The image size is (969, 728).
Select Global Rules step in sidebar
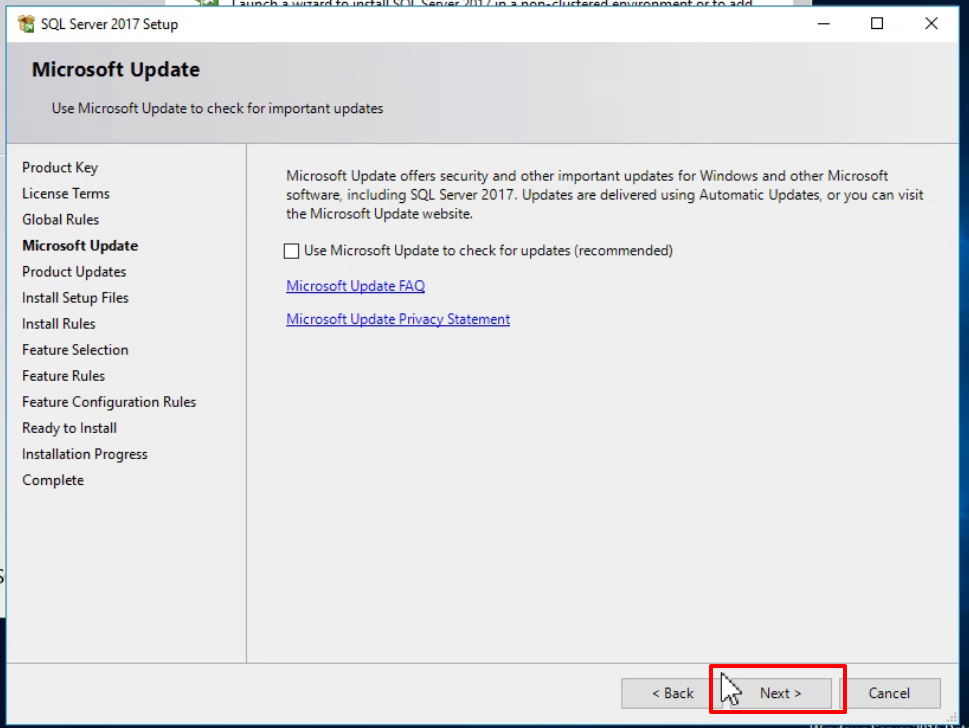[61, 219]
